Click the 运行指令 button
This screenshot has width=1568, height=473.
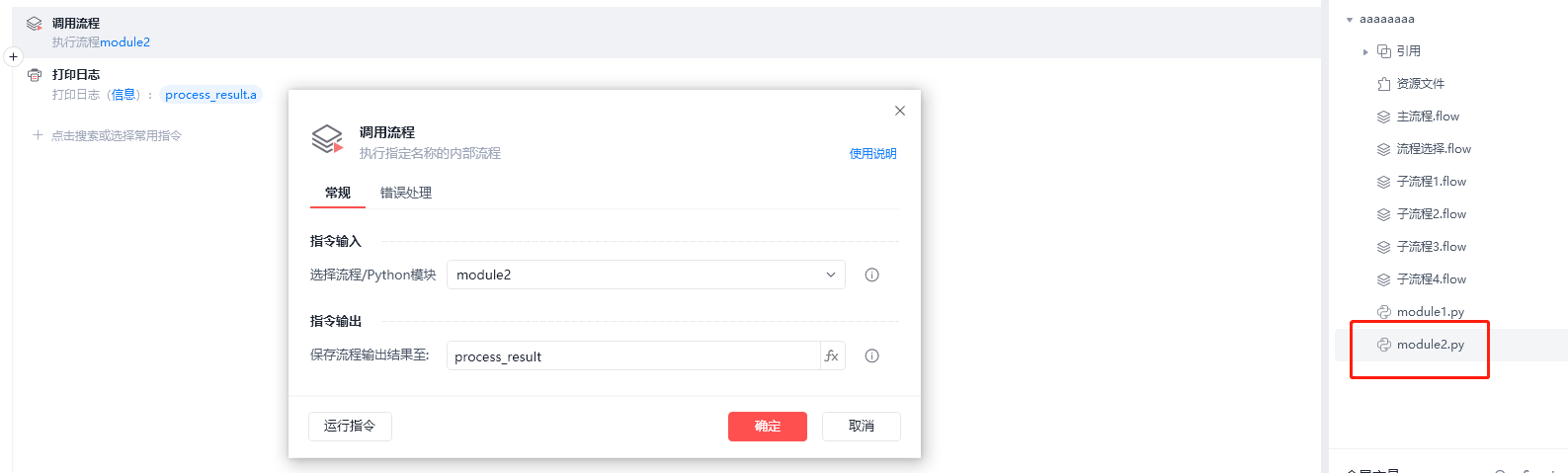350,426
